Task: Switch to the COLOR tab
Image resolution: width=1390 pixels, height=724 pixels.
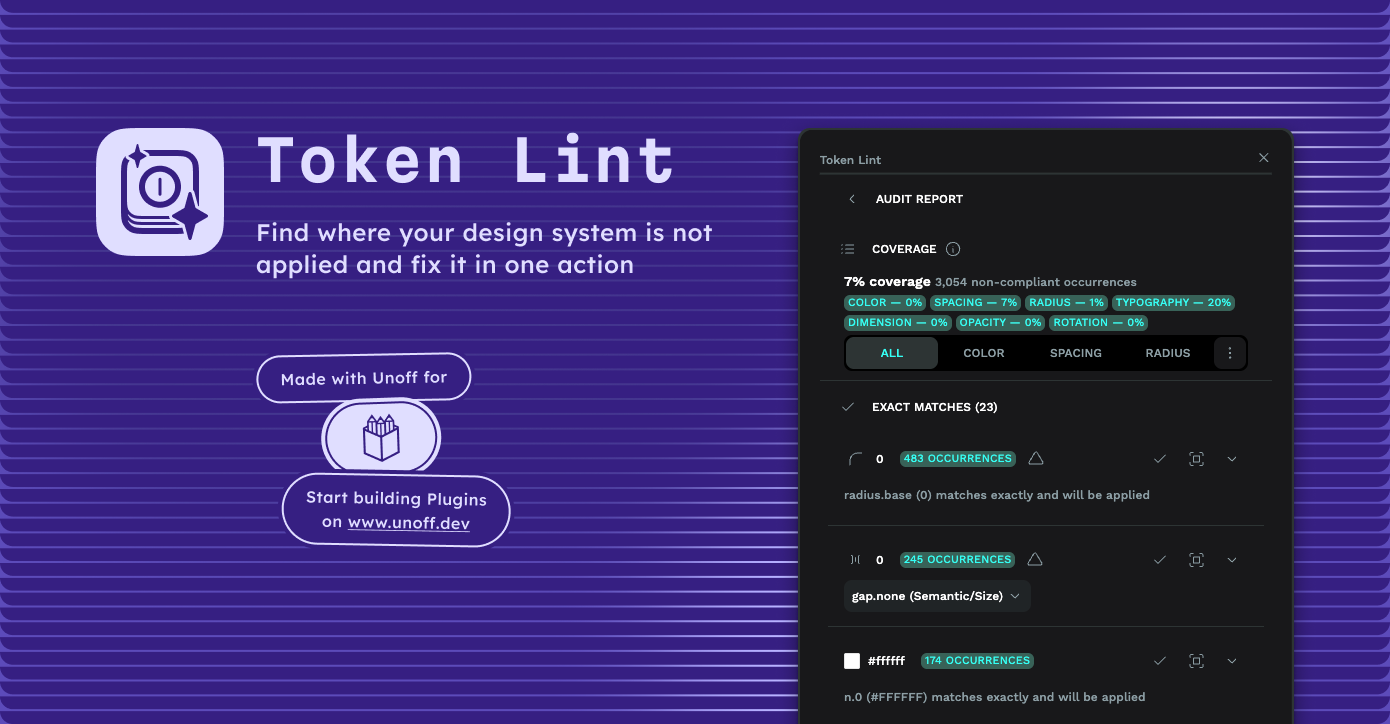Action: (x=984, y=353)
